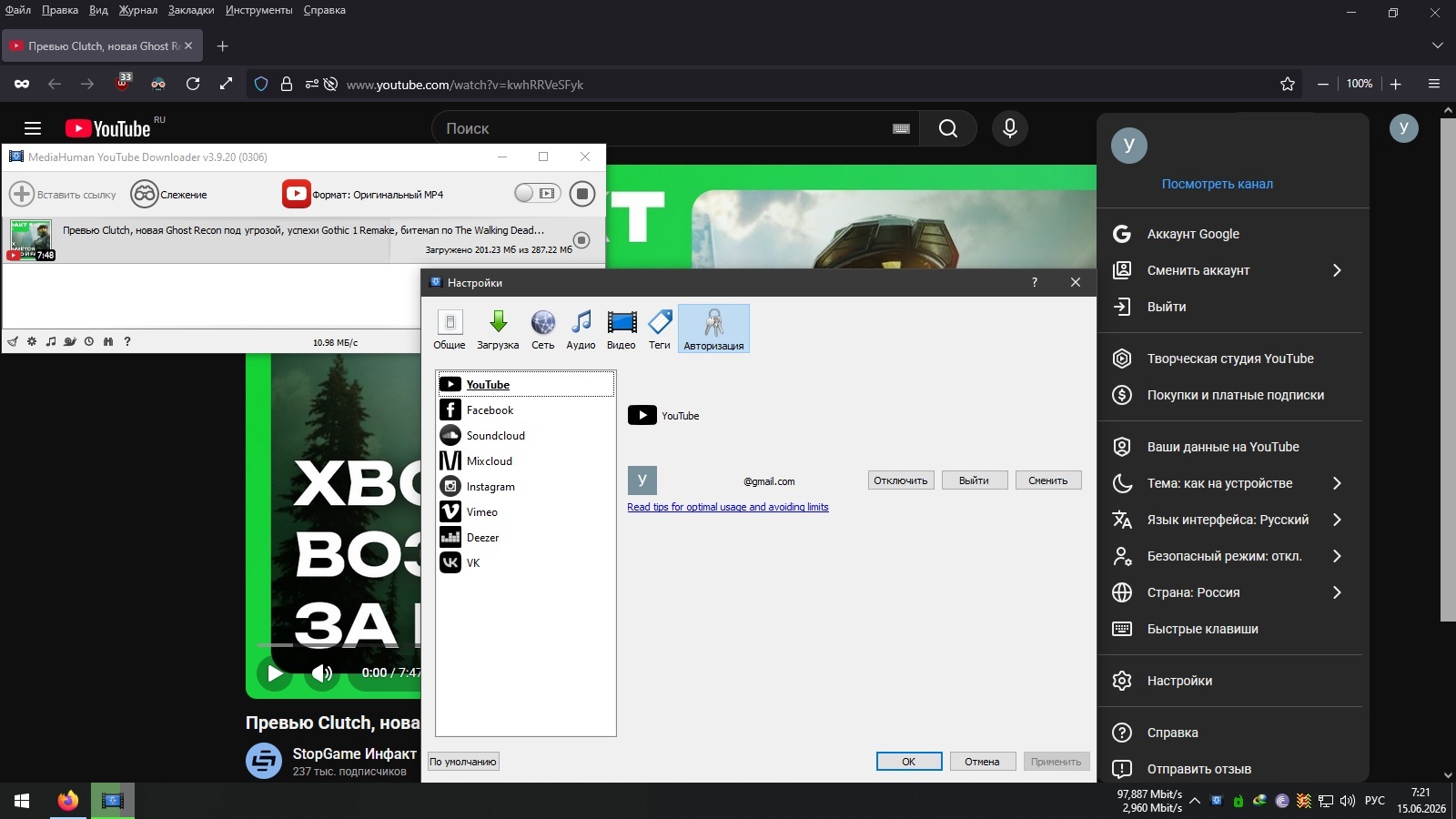The width and height of the screenshot is (1456, 819).
Task: Mute the YouTube video volume
Action: [x=321, y=672]
